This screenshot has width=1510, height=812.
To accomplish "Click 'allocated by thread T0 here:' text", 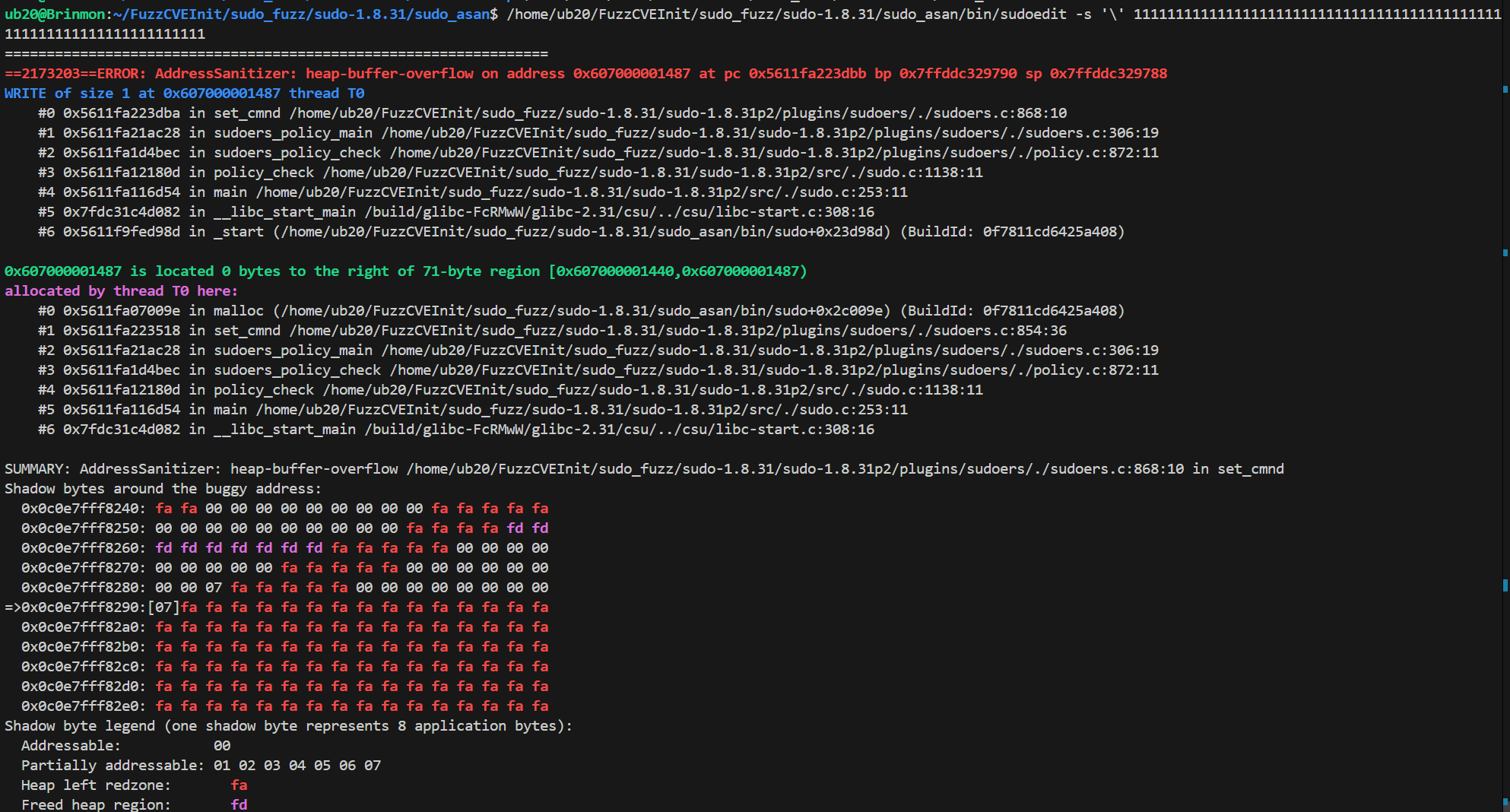I will pos(121,291).
